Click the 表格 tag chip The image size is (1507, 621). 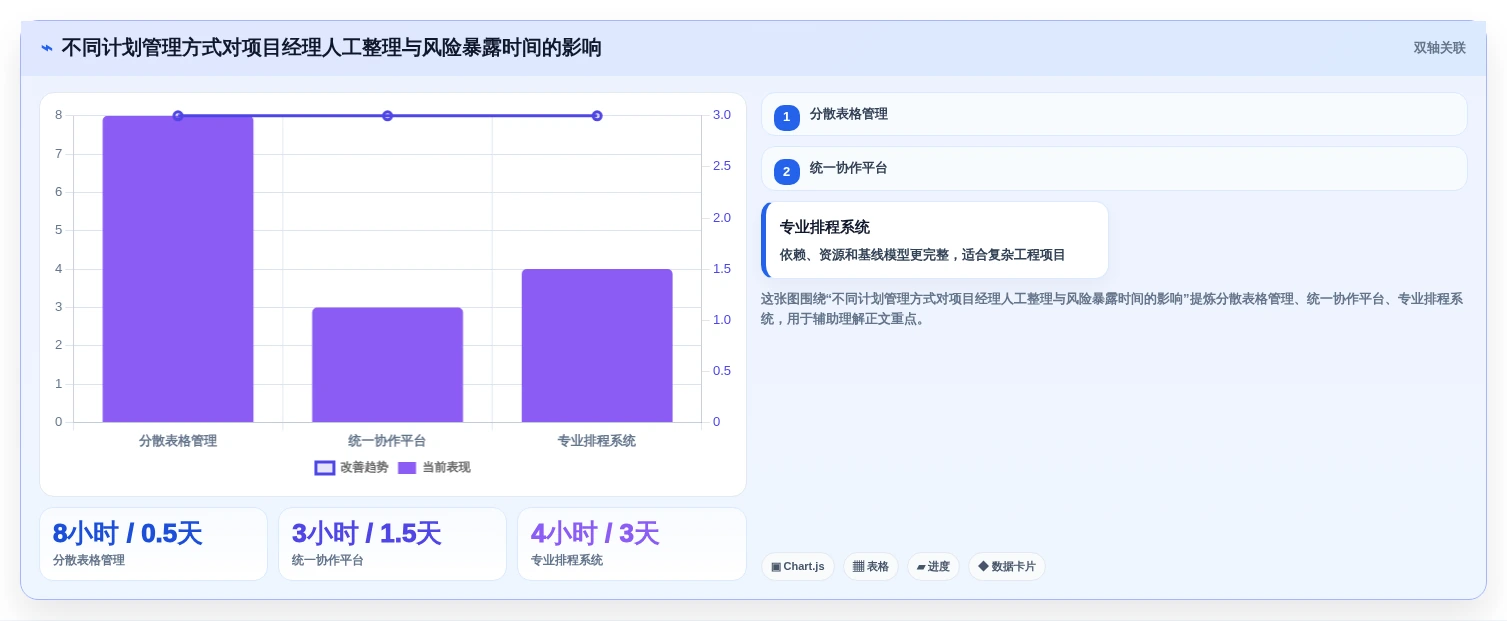pyautogui.click(x=871, y=567)
